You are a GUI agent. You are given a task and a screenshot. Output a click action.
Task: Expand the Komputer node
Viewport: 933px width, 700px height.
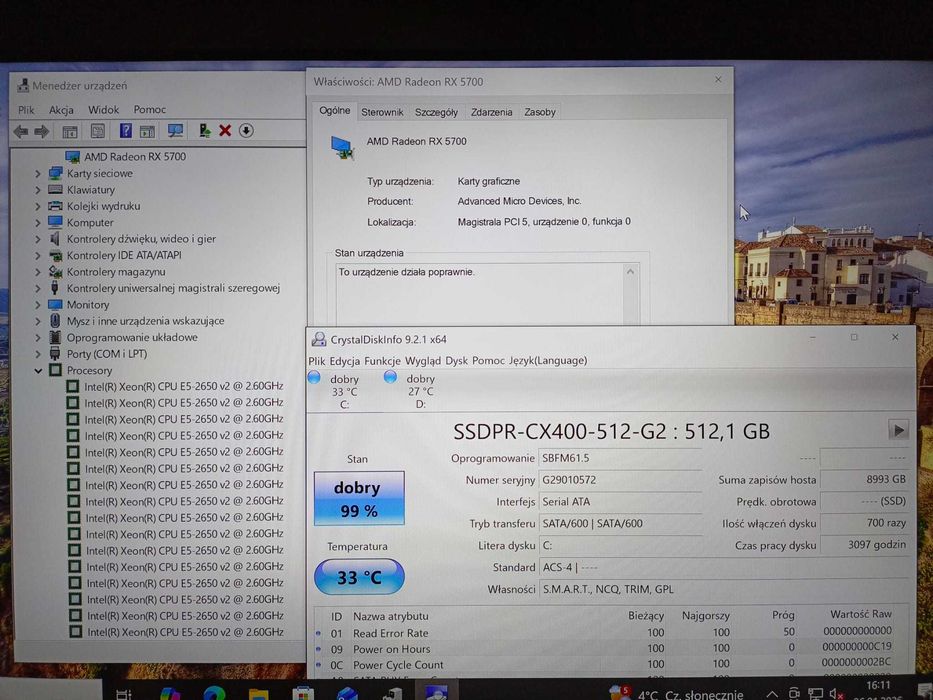[38, 223]
